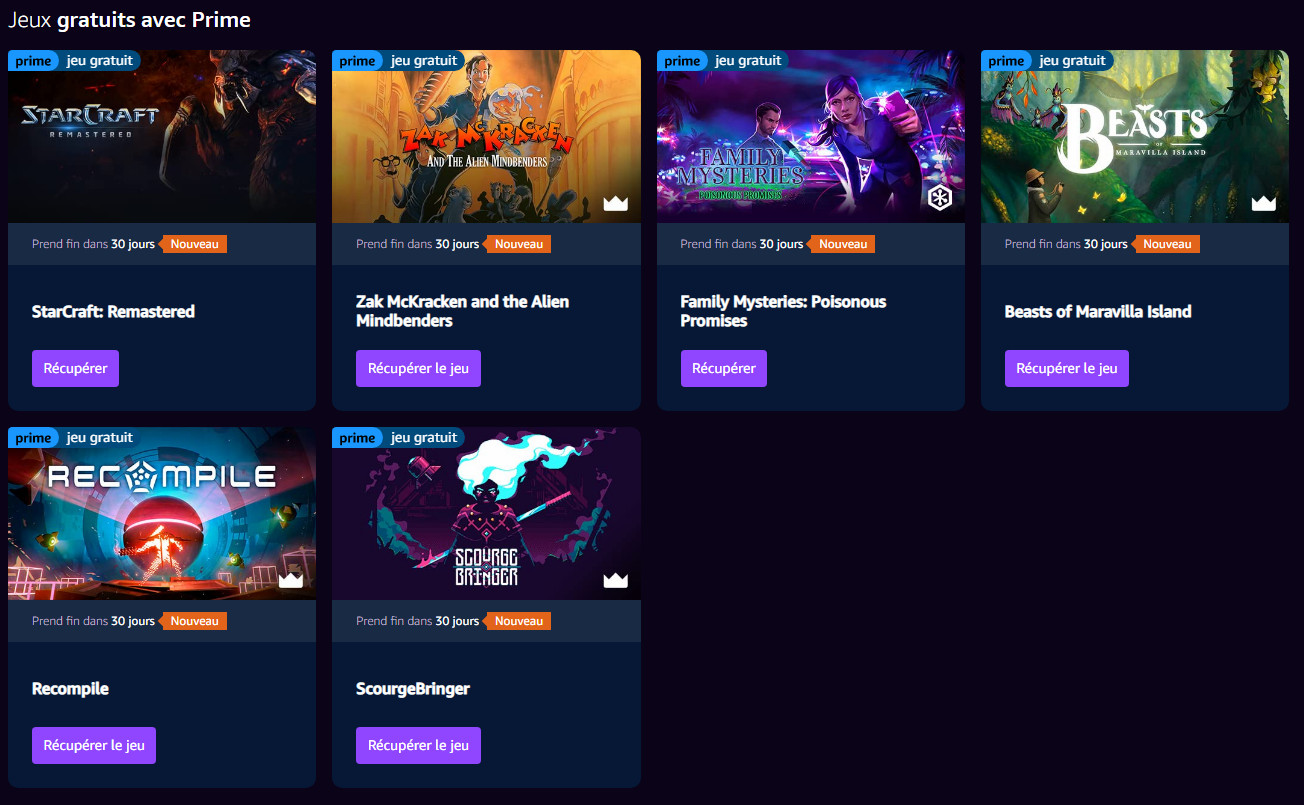Click the crown icon on ScourgeBringer artwork

point(615,580)
